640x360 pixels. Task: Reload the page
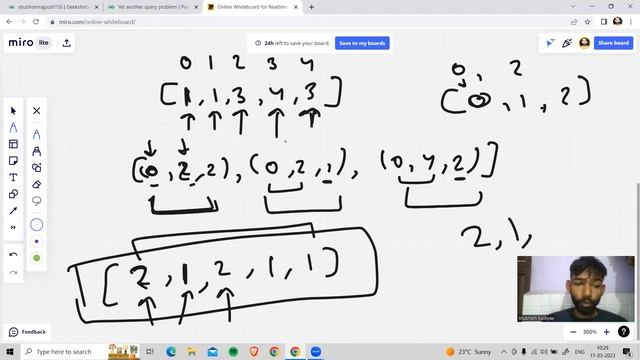36,22
